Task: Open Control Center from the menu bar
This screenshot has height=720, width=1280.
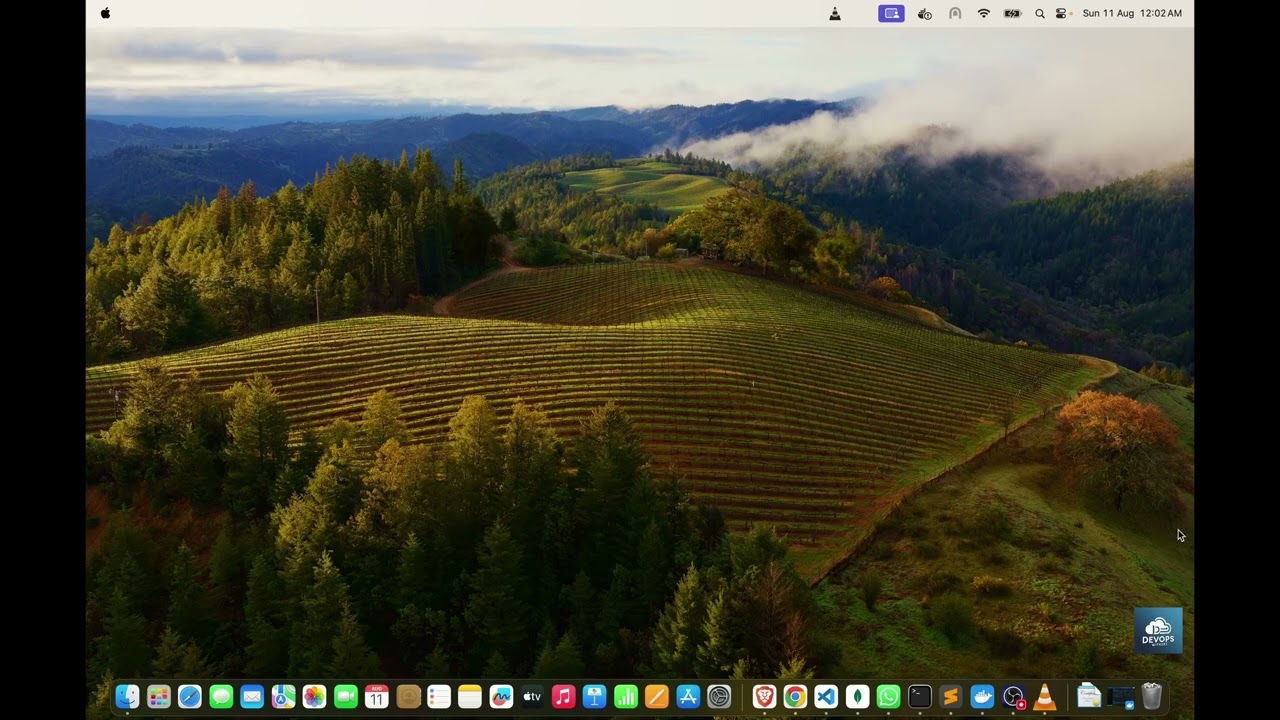Action: 1062,13
